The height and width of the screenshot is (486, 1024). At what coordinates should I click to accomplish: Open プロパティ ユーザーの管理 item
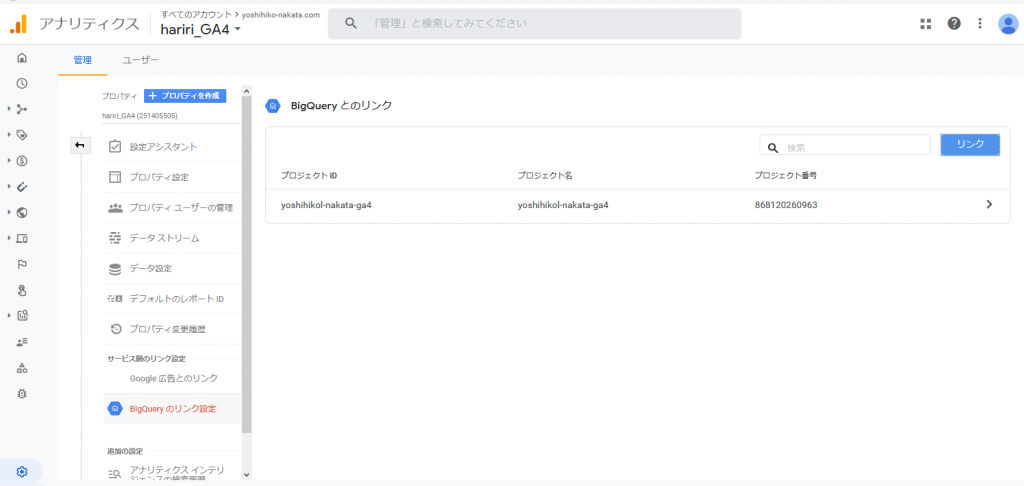(172, 208)
